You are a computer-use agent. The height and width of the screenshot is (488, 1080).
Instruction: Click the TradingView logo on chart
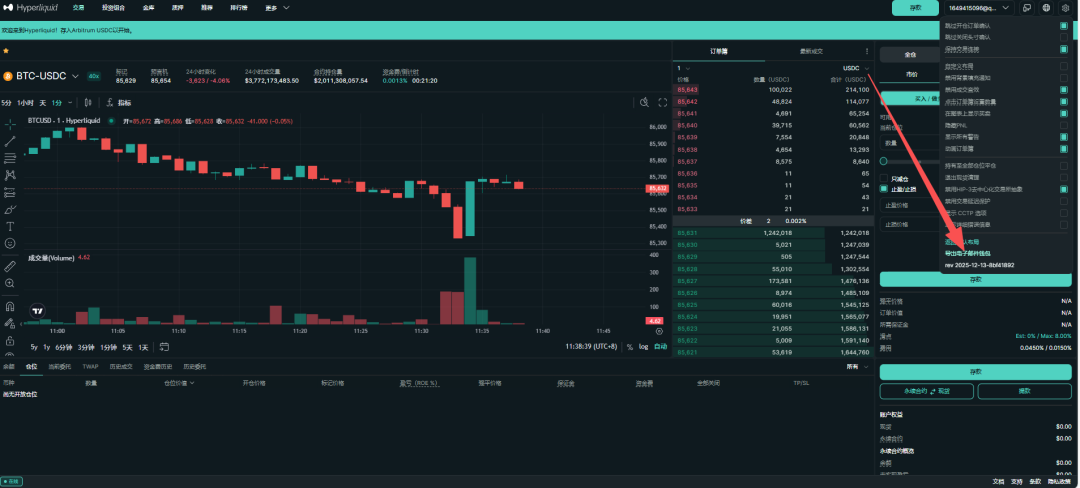tap(38, 310)
